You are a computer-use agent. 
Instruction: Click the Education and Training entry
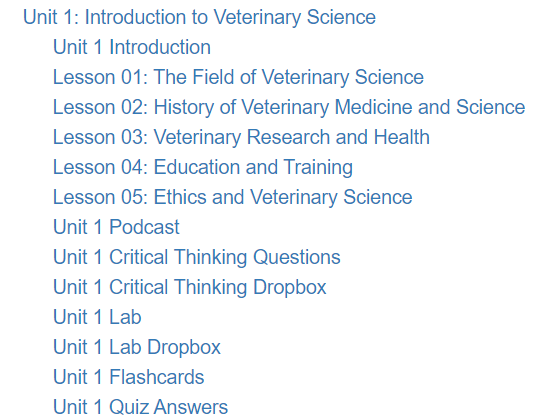[203, 167]
